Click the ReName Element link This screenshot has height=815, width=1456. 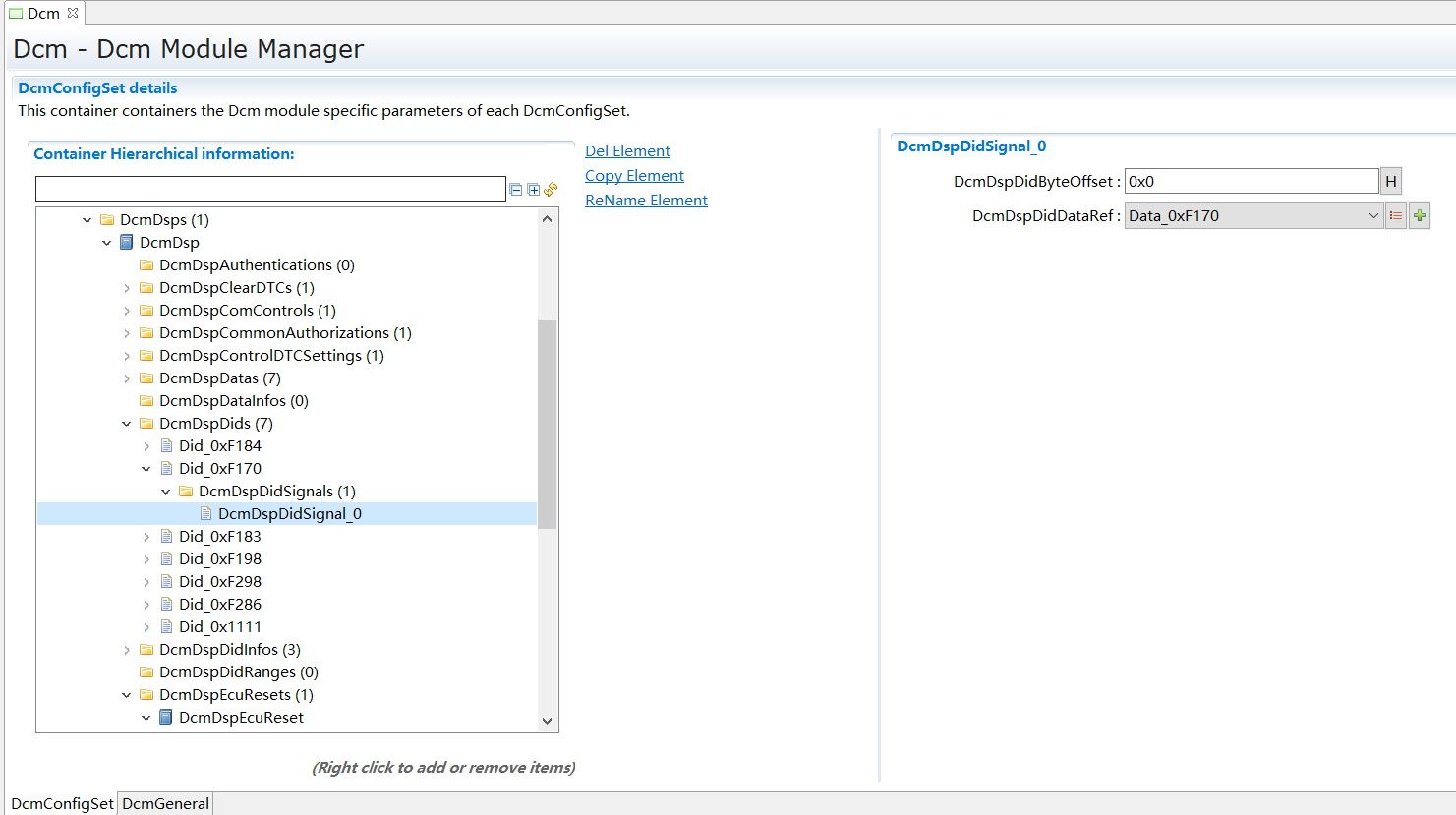click(x=646, y=200)
